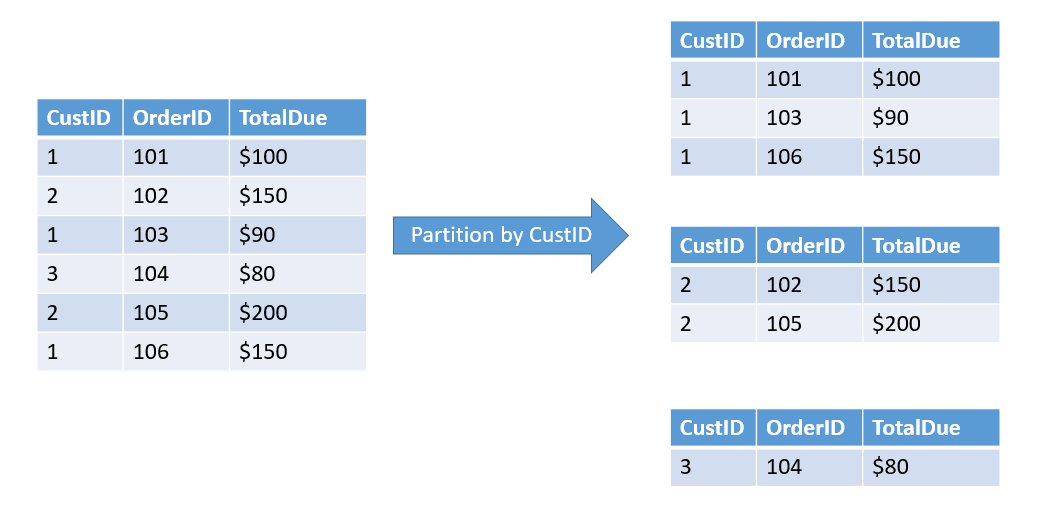Select order 104 in the bottom partition table
1063x519 pixels.
[809, 467]
